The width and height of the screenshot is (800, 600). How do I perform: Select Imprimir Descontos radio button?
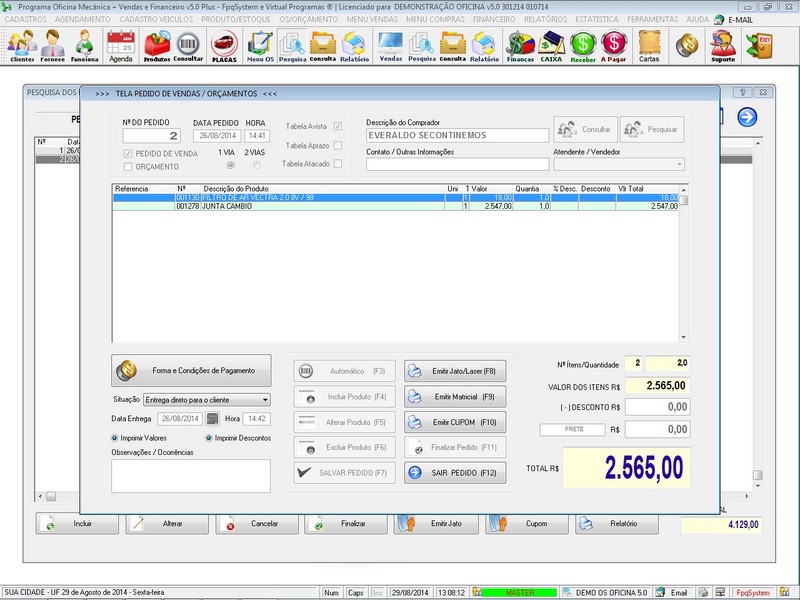coord(209,438)
